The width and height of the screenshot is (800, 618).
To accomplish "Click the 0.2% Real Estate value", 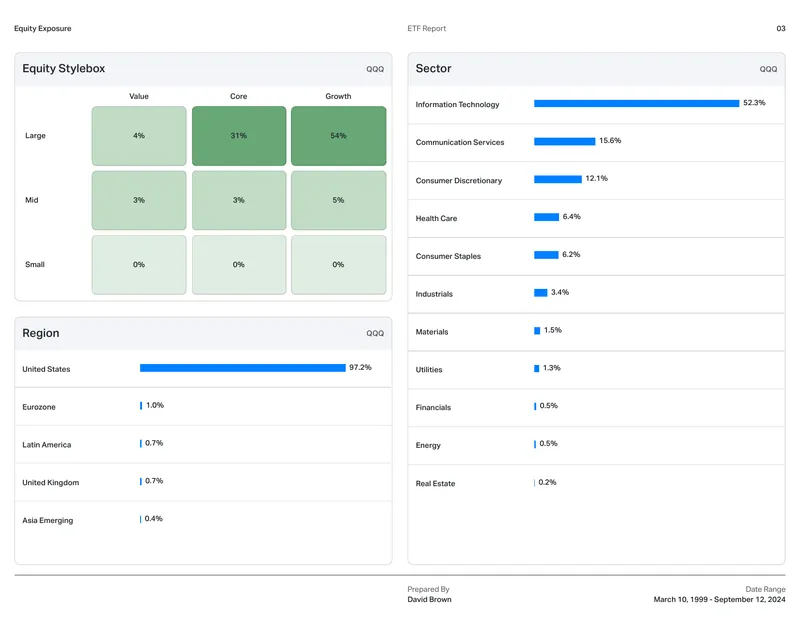I will (547, 482).
